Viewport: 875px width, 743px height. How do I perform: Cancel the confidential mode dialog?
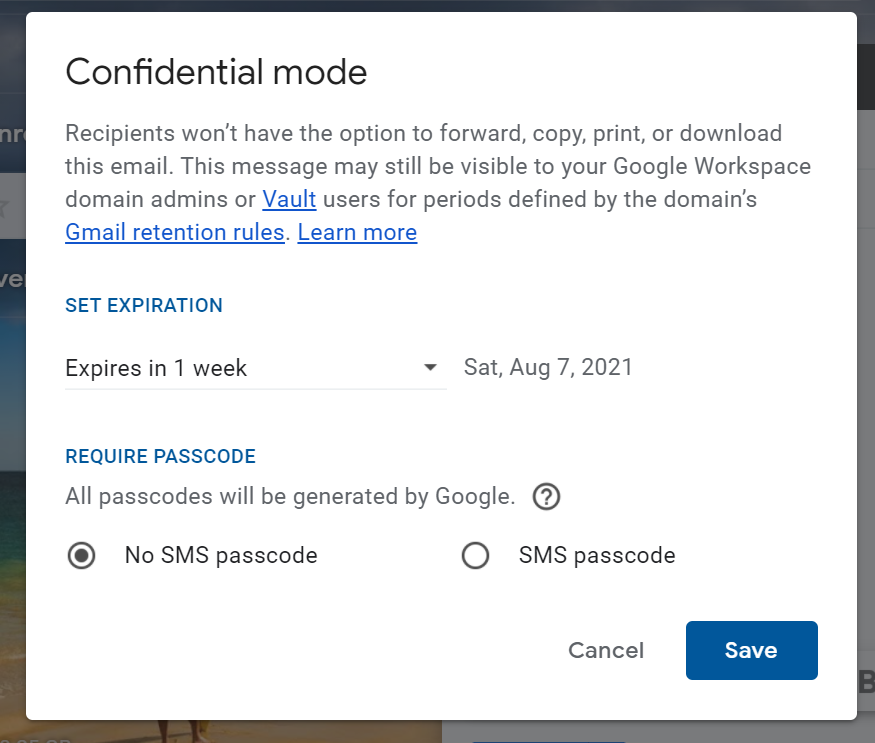click(606, 650)
